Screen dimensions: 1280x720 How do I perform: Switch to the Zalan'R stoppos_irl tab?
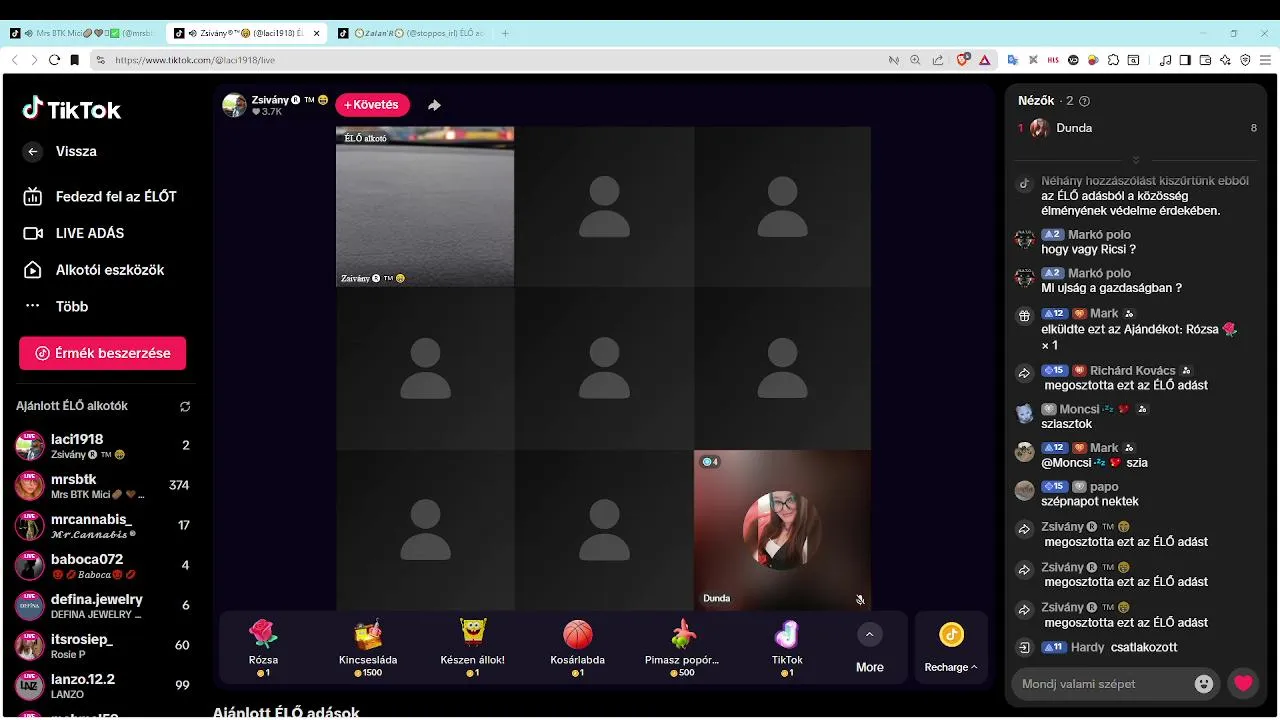[412, 33]
